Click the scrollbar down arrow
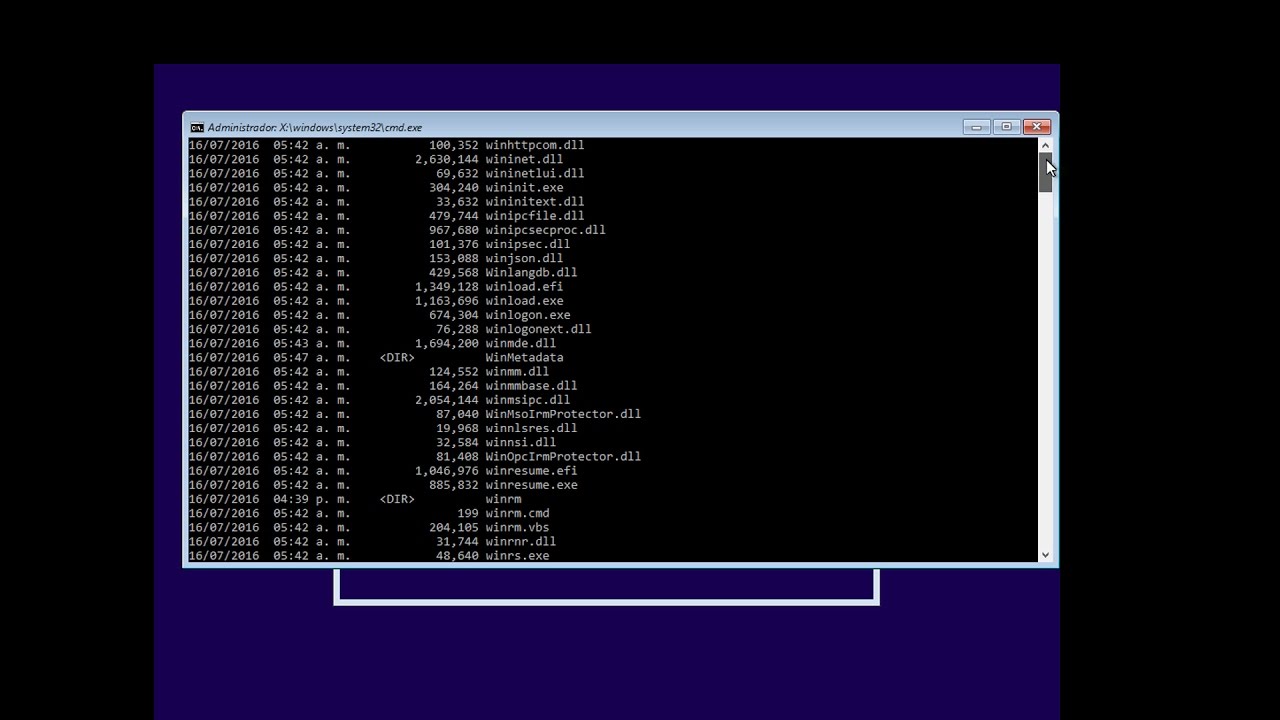This screenshot has height=720, width=1280. tap(1045, 555)
